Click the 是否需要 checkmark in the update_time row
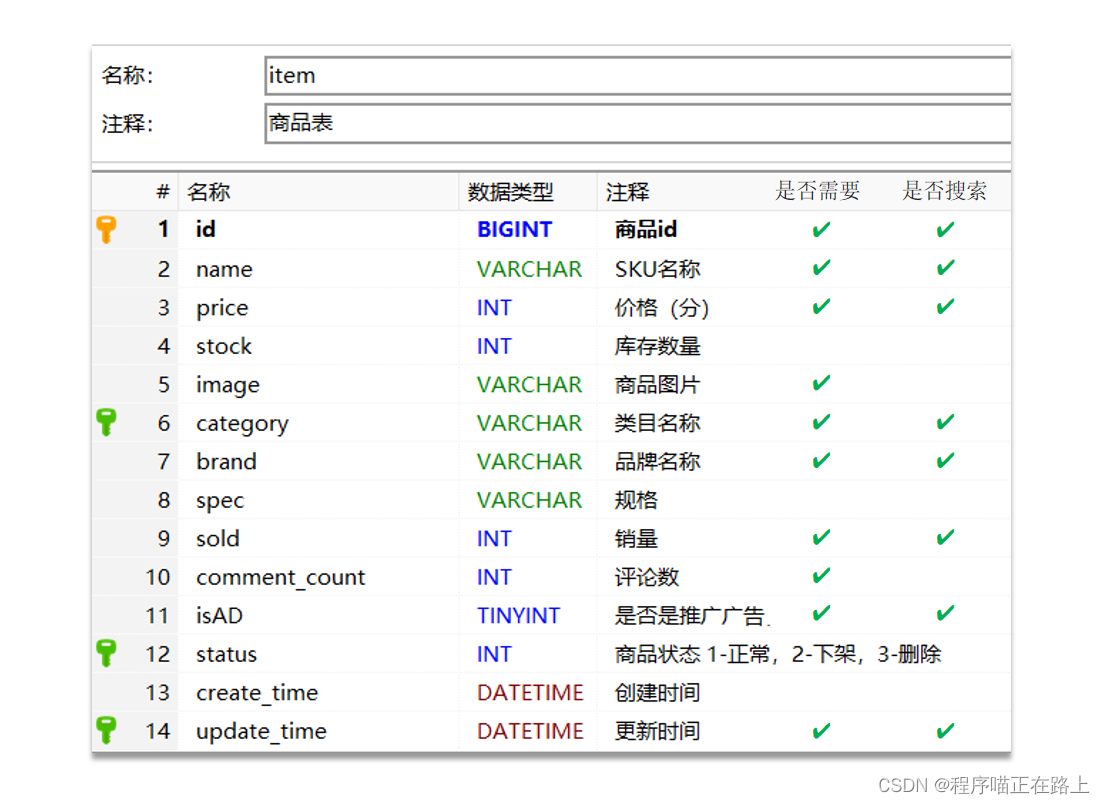Screen dimensions: 1105x804 (821, 731)
